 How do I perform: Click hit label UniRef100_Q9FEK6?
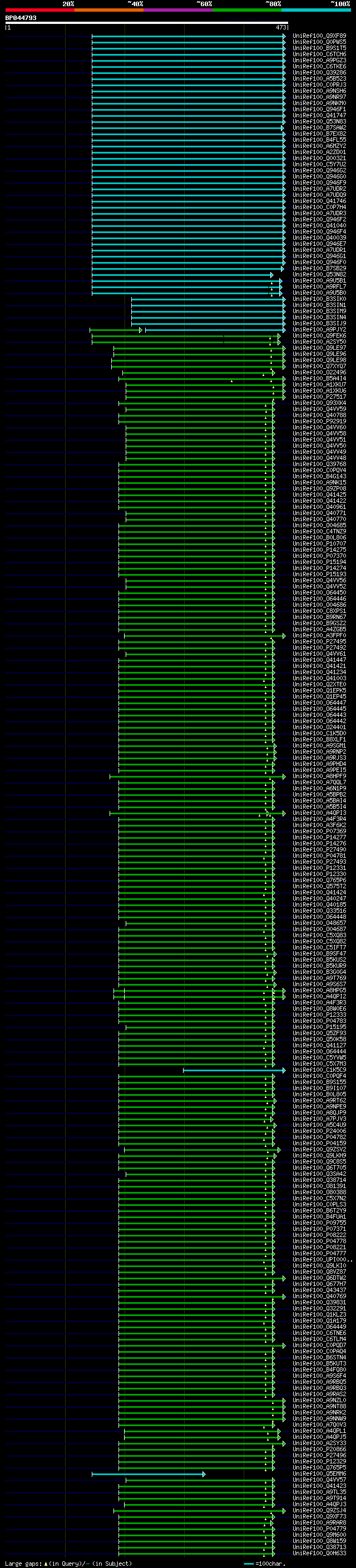[319, 335]
